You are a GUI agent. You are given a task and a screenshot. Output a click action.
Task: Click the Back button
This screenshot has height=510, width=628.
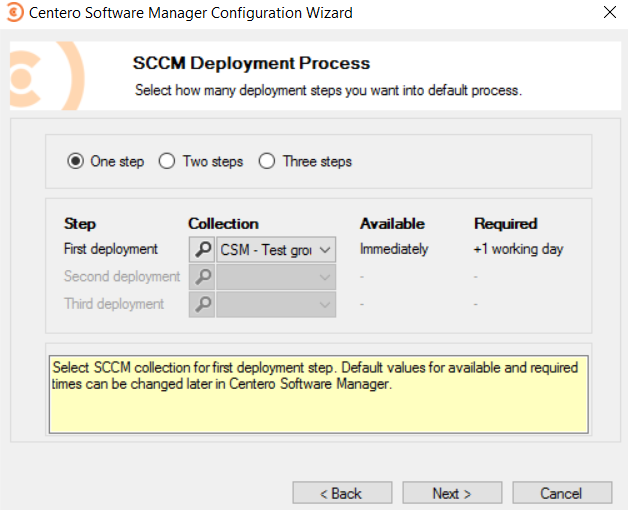click(x=342, y=493)
